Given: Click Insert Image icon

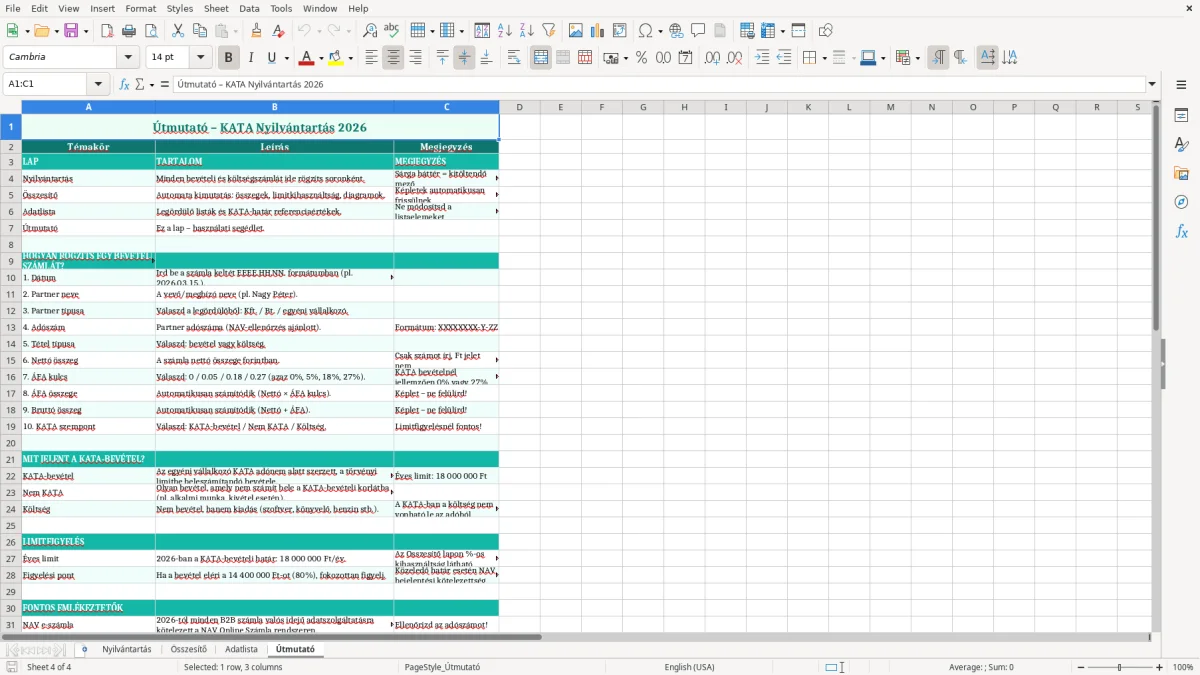Looking at the screenshot, I should click(x=576, y=31).
